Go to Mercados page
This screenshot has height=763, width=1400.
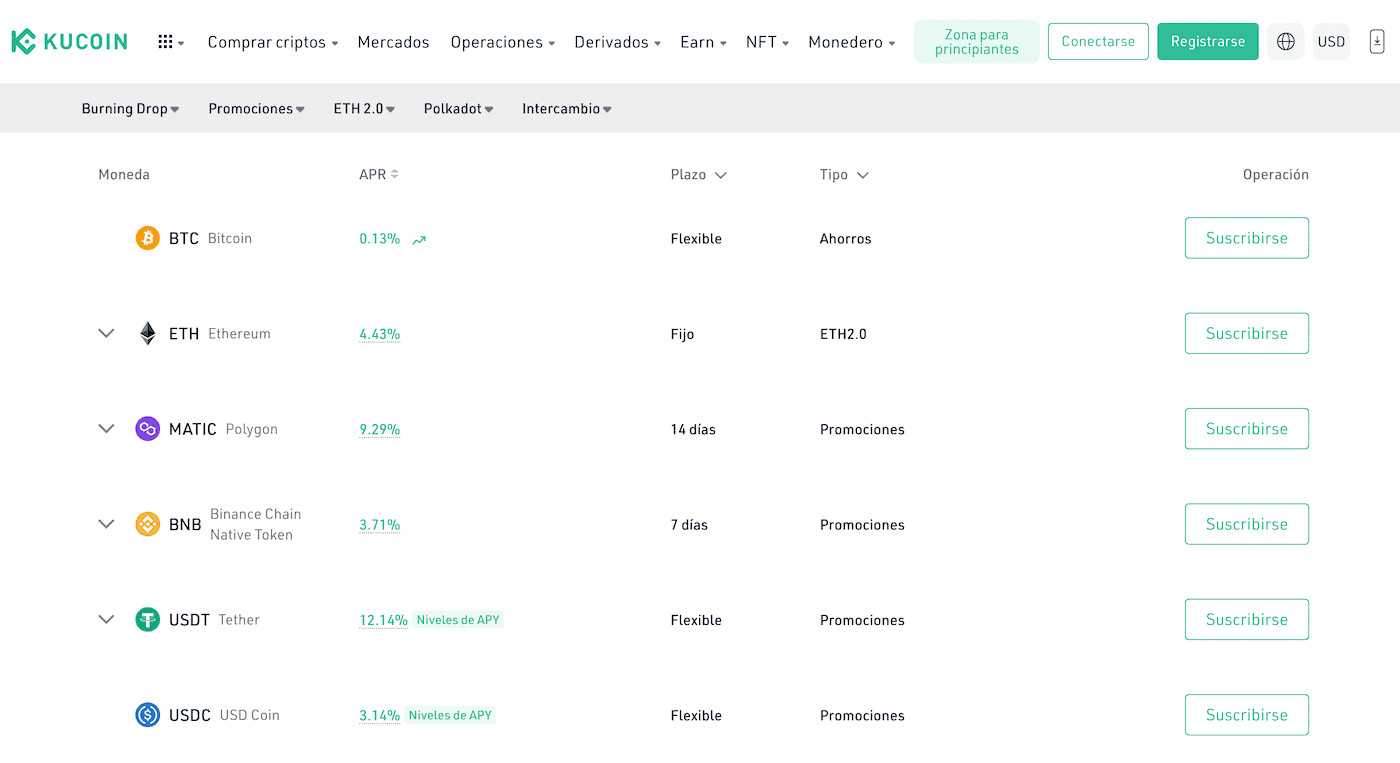(393, 42)
